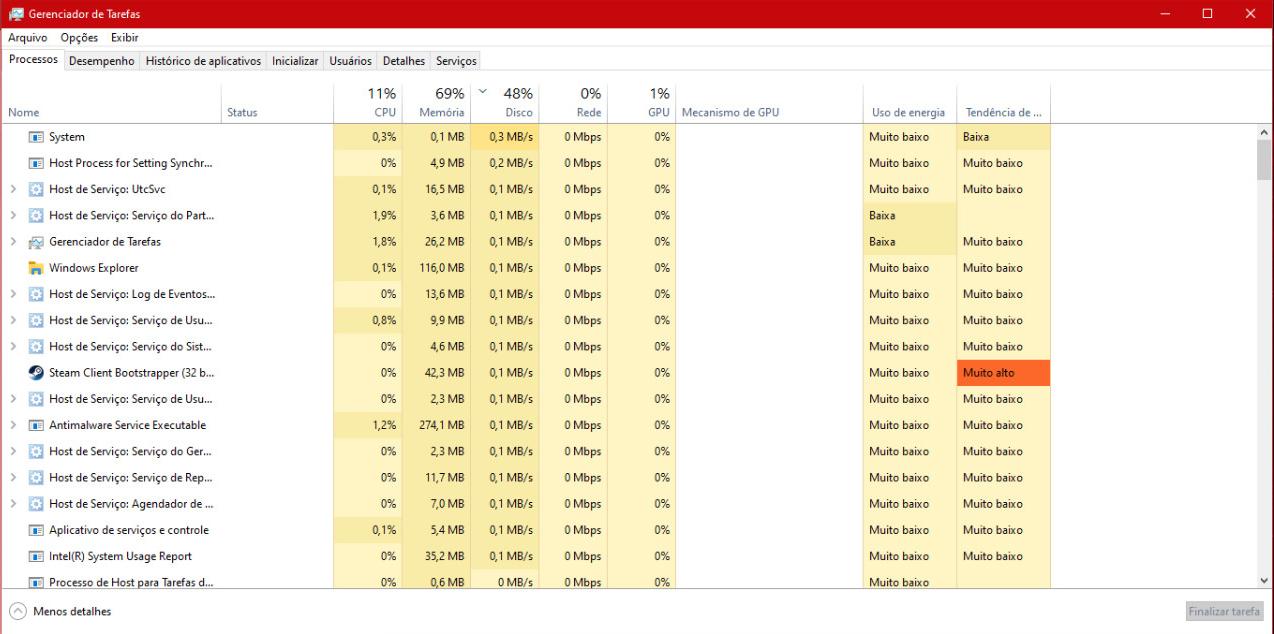Click the 35,2 MB memory value
Screen dimensions: 1274x634
[x=444, y=556]
